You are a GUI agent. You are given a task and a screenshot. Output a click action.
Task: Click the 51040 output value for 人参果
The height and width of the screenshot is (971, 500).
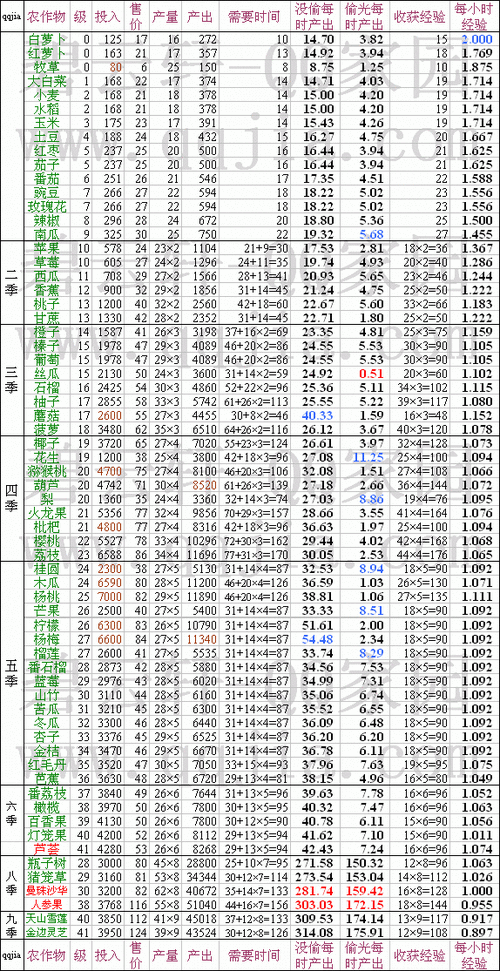click(x=201, y=904)
